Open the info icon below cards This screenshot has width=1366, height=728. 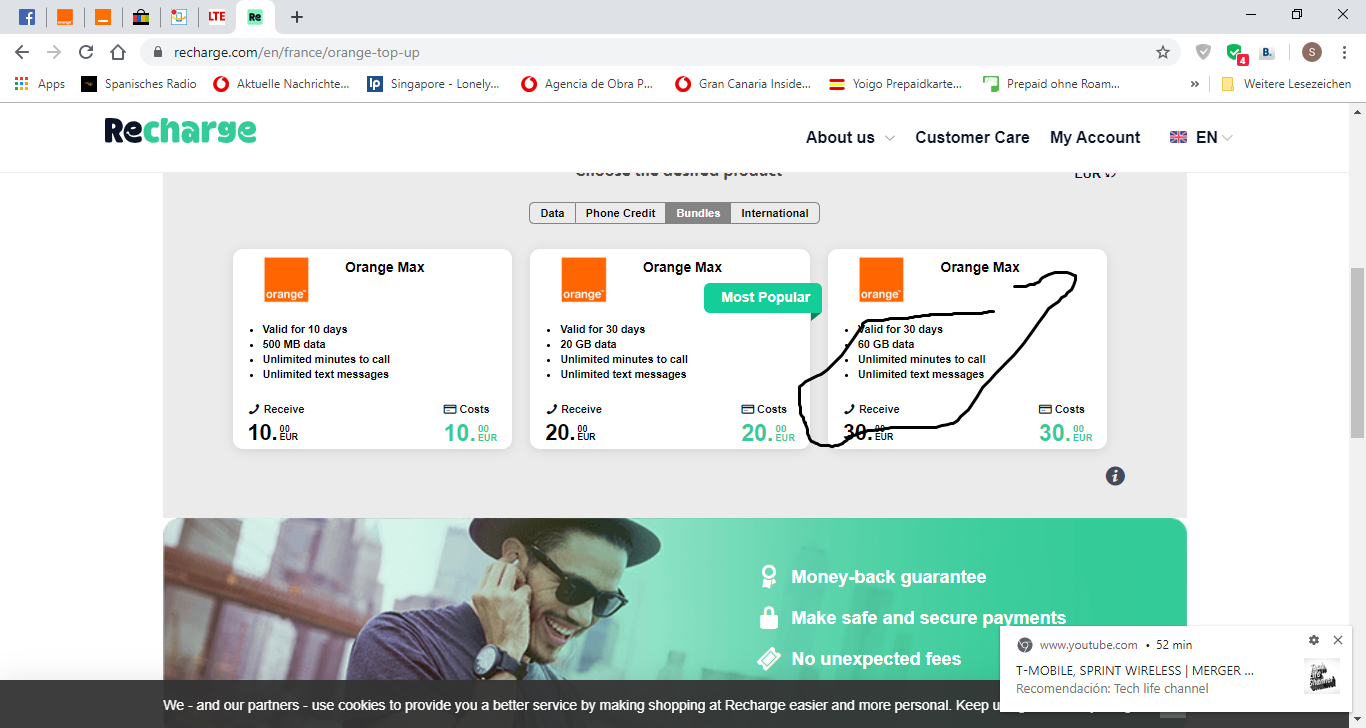click(x=1115, y=476)
